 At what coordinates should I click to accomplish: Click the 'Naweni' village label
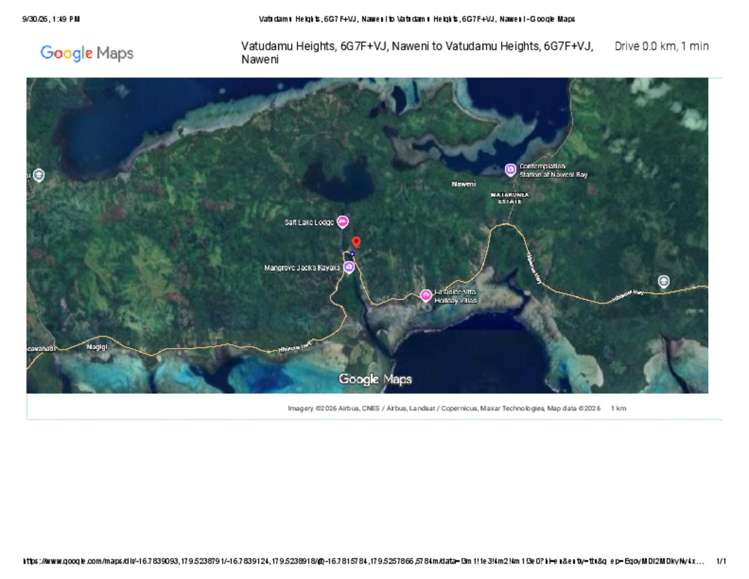click(x=463, y=184)
